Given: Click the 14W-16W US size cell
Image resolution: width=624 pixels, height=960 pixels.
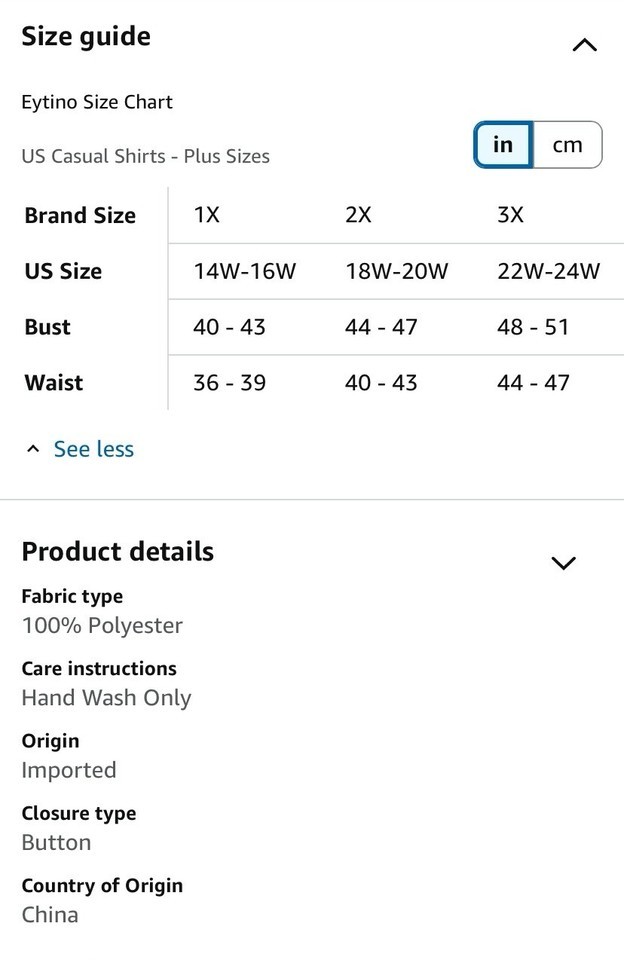Looking at the screenshot, I should coord(245,271).
